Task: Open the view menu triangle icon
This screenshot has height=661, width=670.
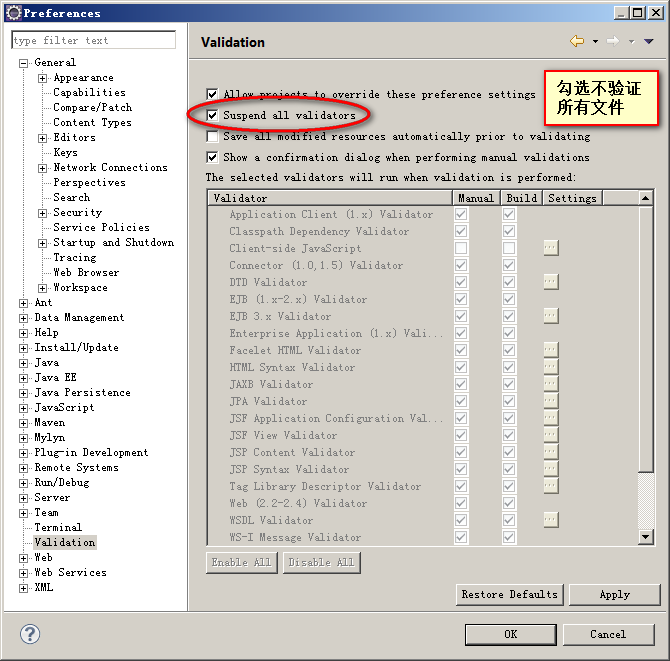Action: 648,42
